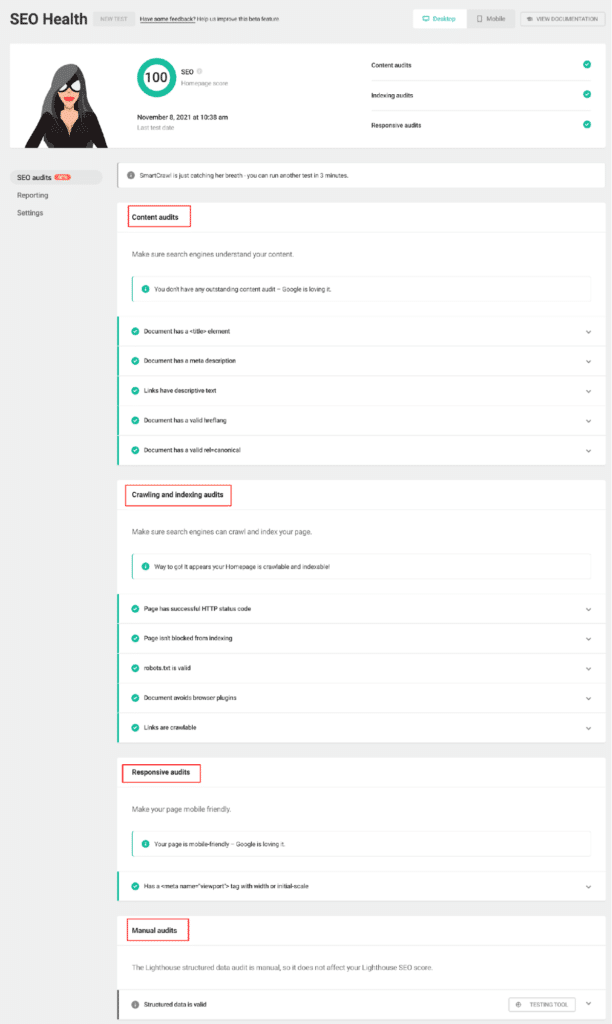This screenshot has height=1024, width=612.
Task: Open the 'Have some feedback?' link
Action: coord(167,19)
